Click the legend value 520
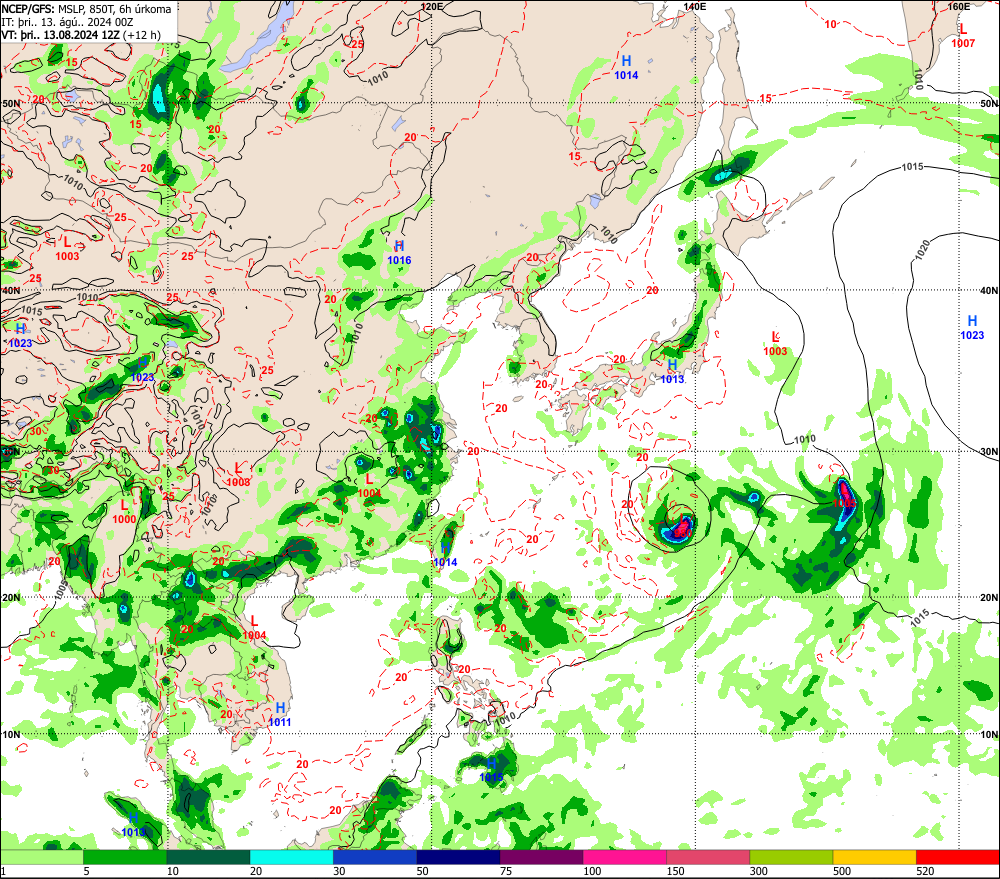This screenshot has height=879, width=1000. [x=925, y=871]
